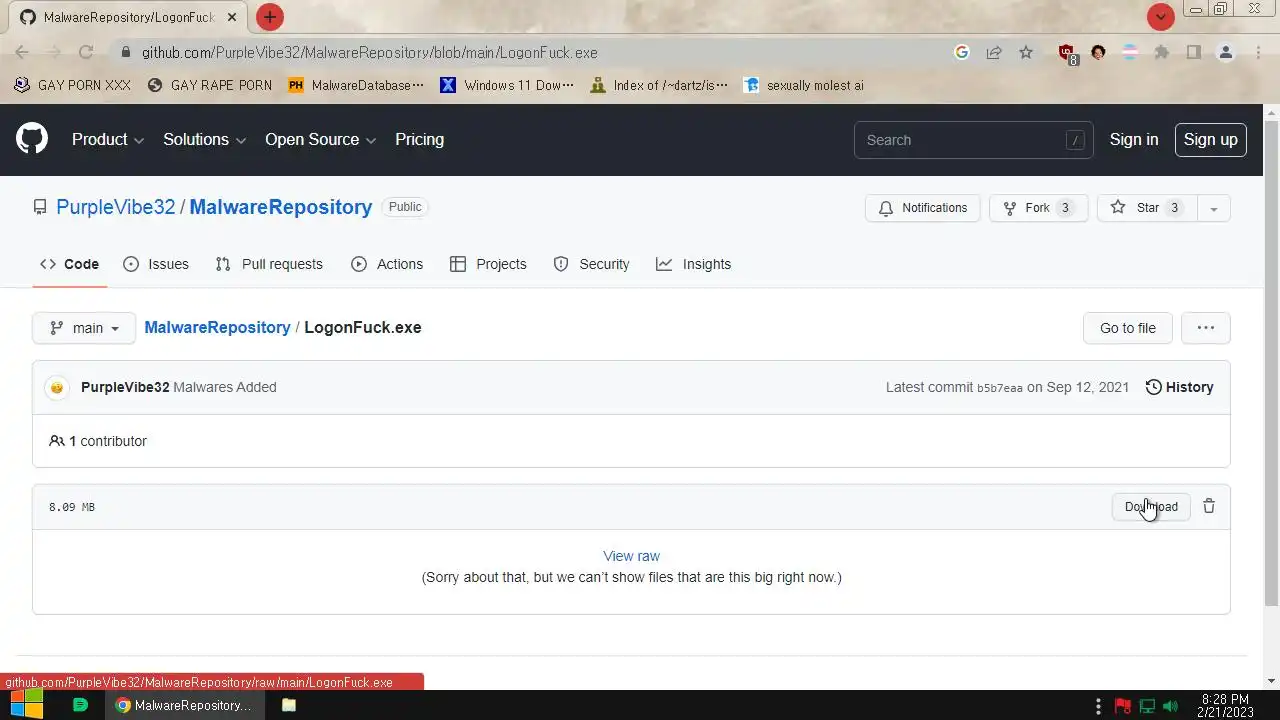Click the Google icon in the address bar
This screenshot has height=720, width=1280.
coord(962,52)
